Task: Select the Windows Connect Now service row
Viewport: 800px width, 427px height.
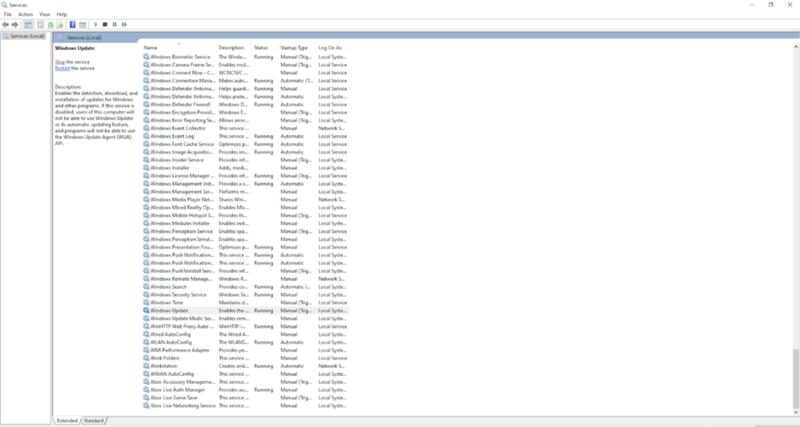Action: [x=245, y=72]
